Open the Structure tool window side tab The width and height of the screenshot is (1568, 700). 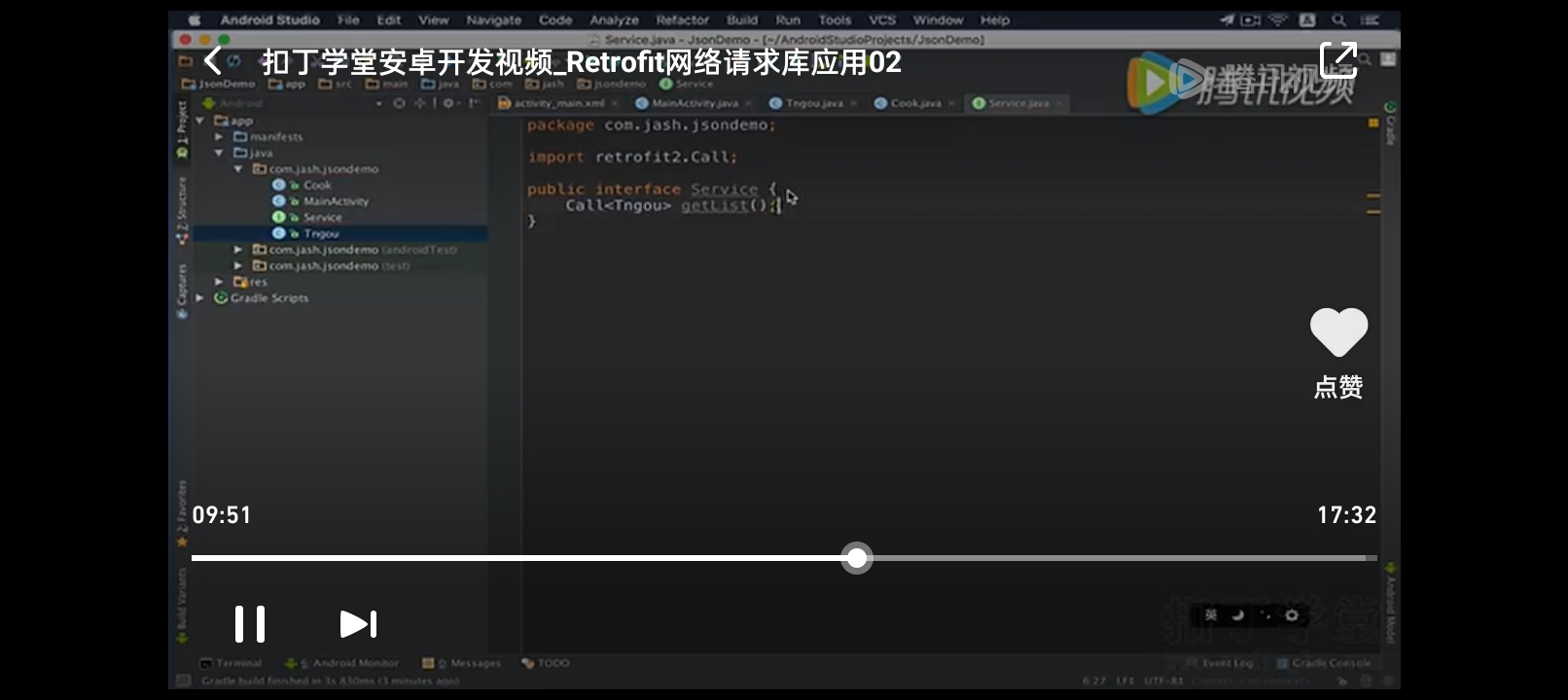point(182,210)
